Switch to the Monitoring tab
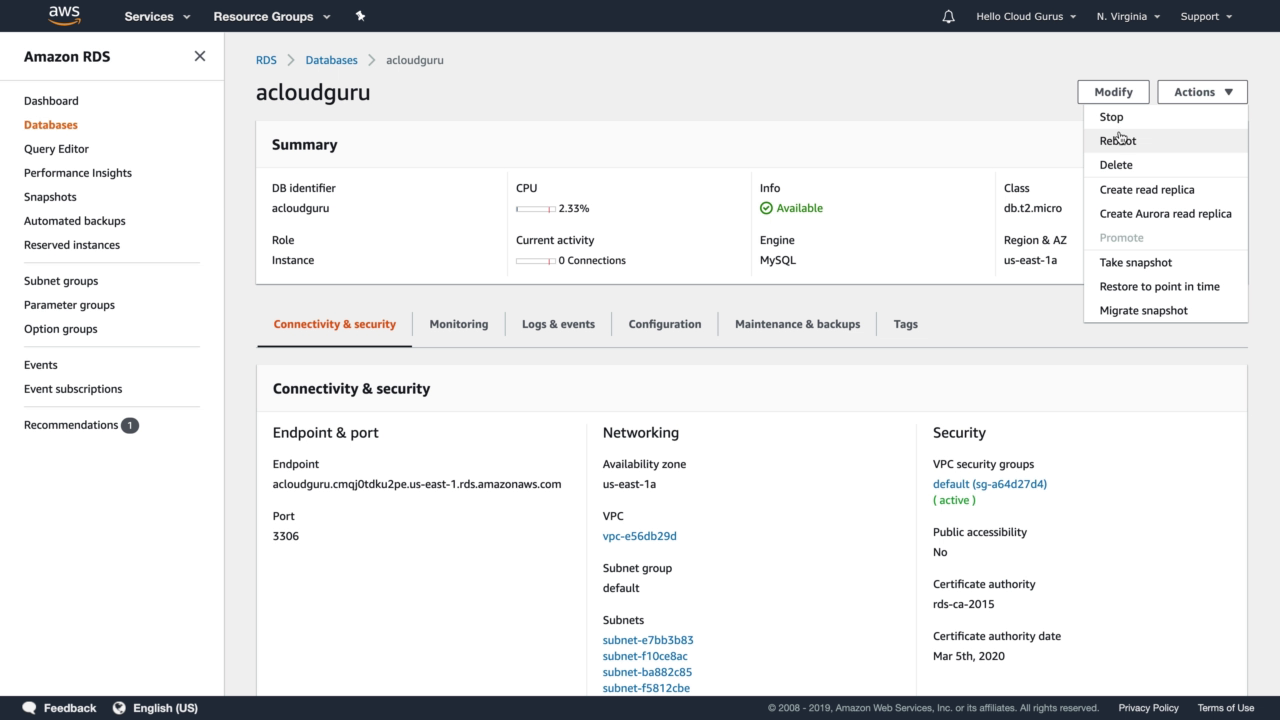This screenshot has width=1280, height=720. click(459, 324)
